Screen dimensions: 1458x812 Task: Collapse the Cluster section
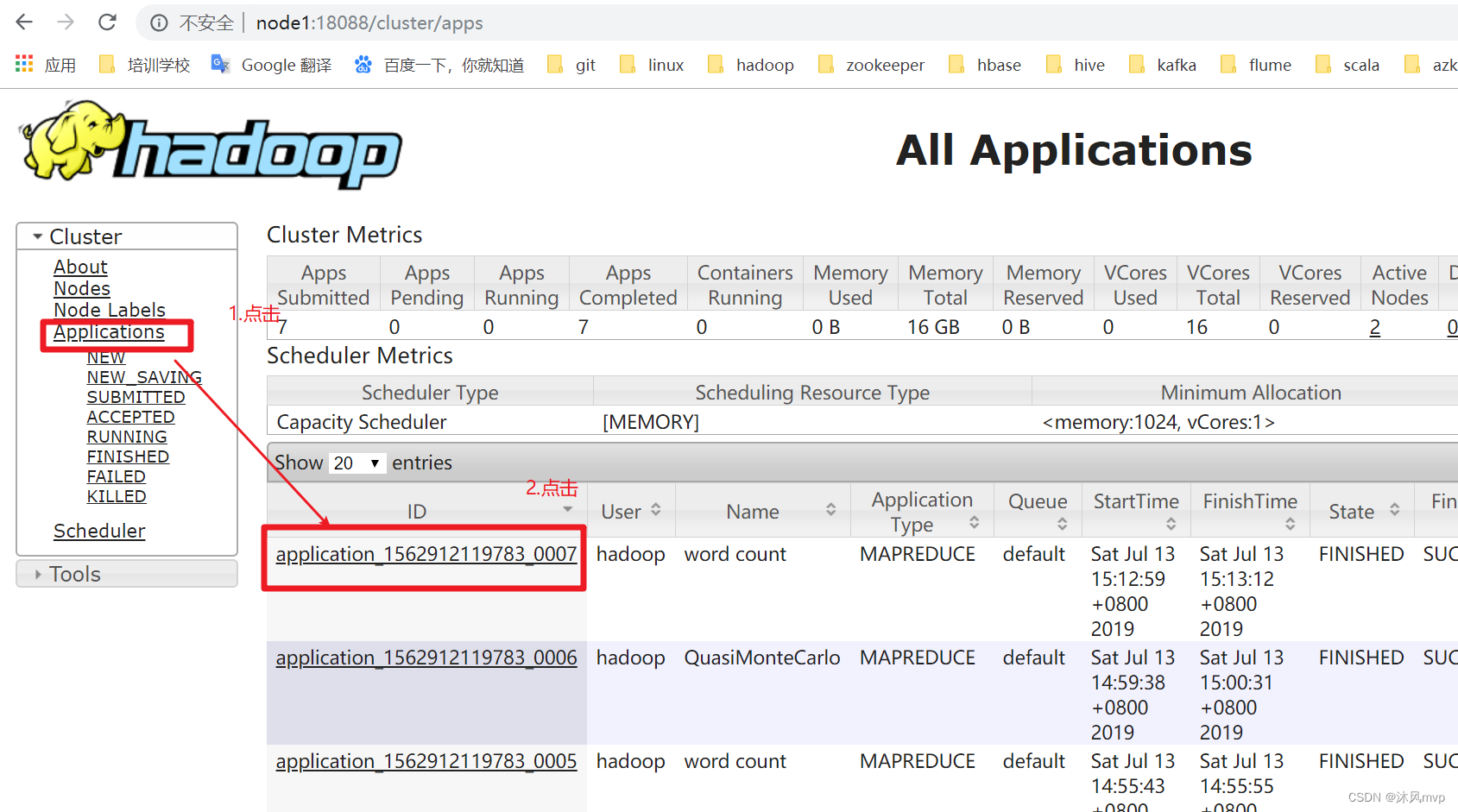point(127,236)
